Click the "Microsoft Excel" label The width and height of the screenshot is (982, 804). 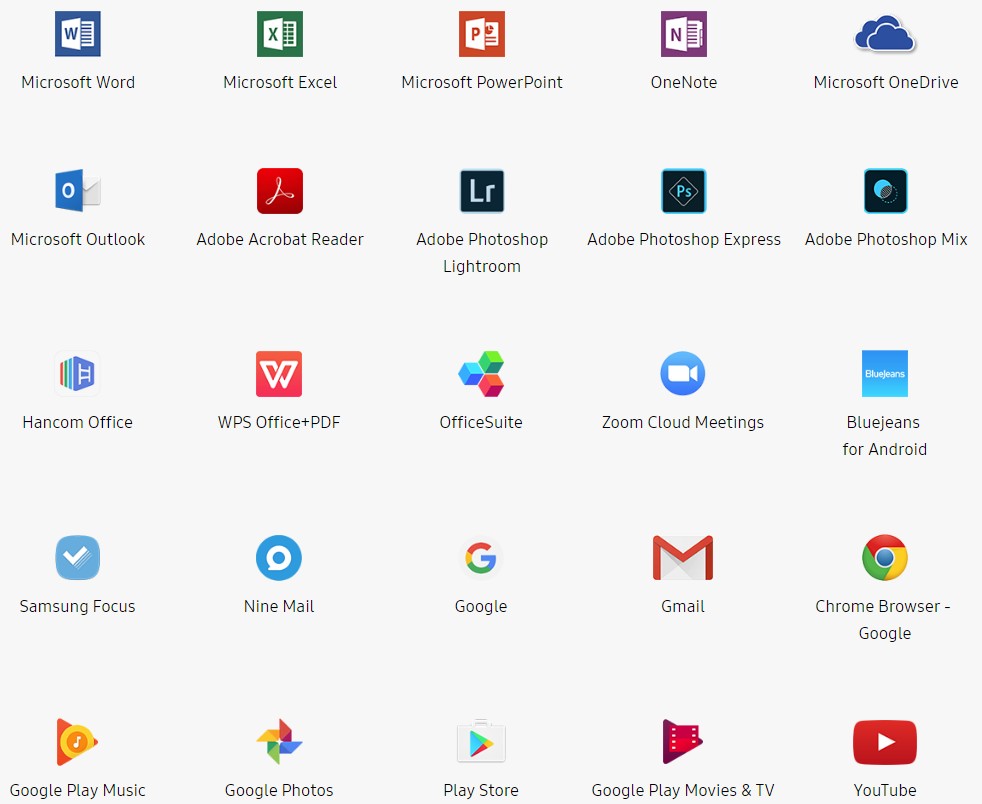click(280, 82)
